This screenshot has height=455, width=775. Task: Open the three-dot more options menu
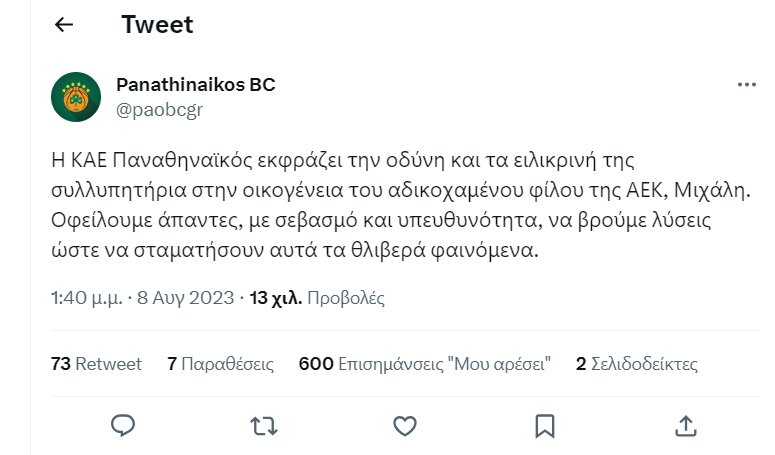click(746, 85)
